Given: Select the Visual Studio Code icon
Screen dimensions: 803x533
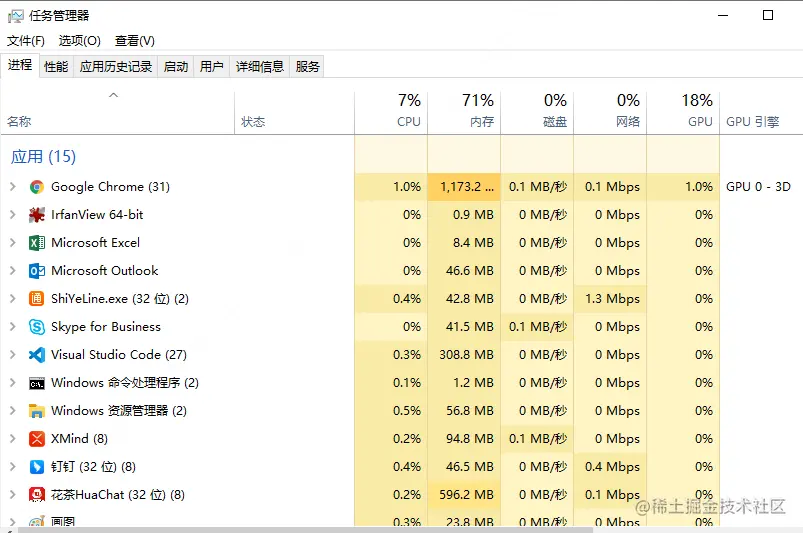Looking at the screenshot, I should 36,355.
